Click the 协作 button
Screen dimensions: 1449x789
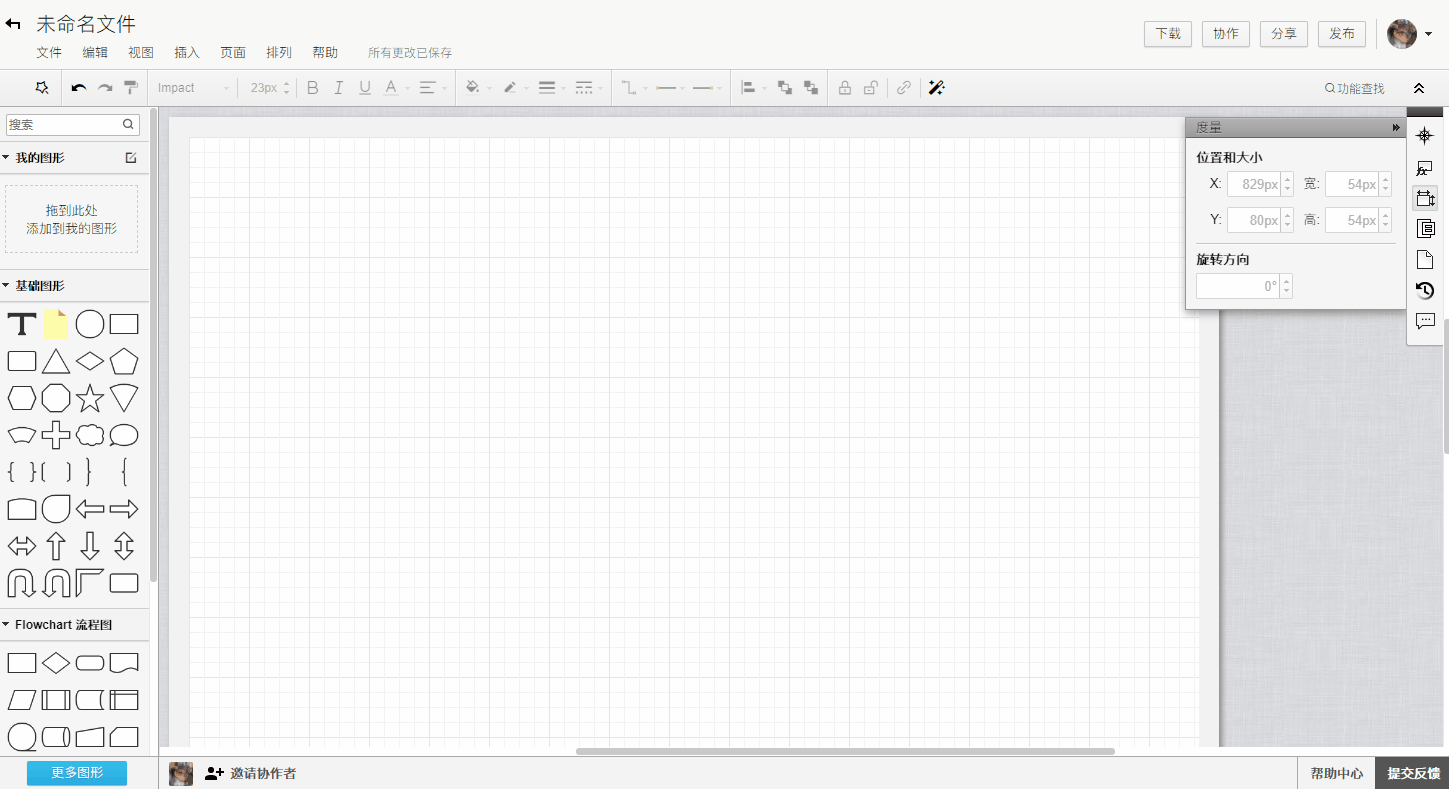pyautogui.click(x=1226, y=33)
